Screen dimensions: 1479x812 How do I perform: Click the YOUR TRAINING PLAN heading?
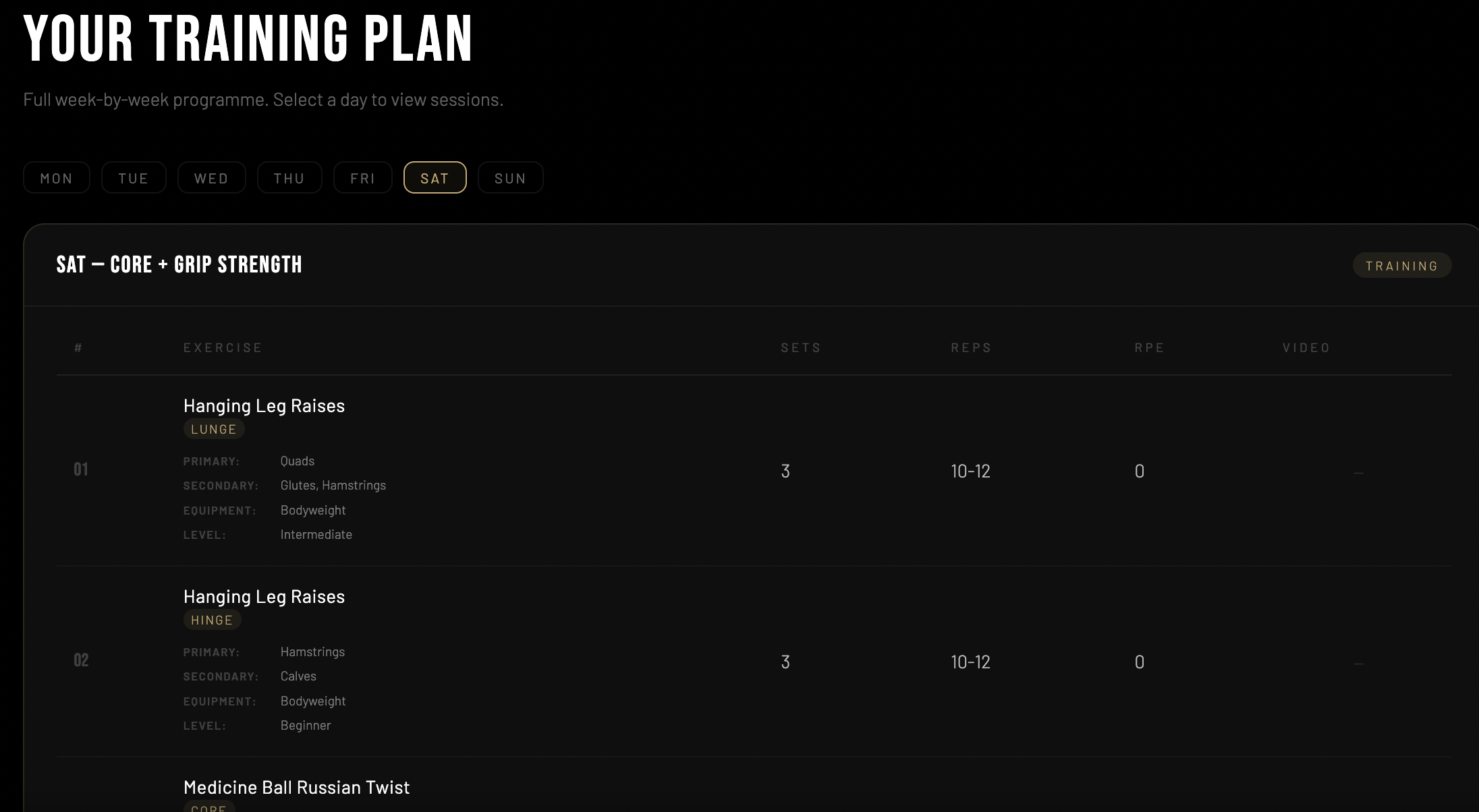tap(249, 38)
